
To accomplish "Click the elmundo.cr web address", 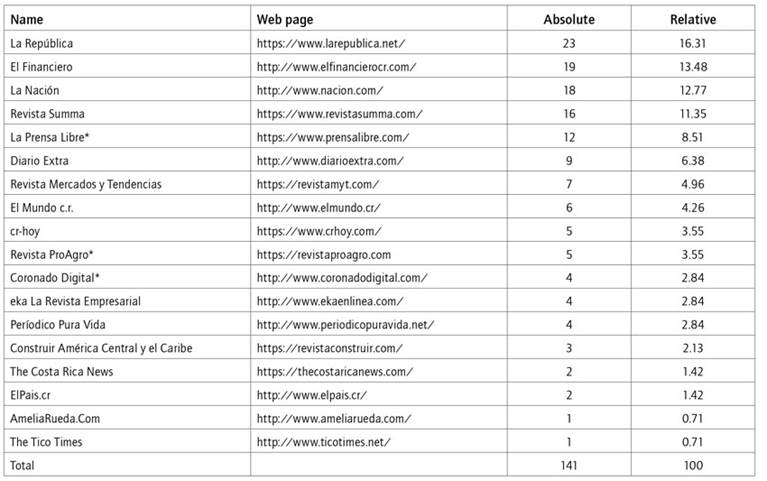I will 318,207.
